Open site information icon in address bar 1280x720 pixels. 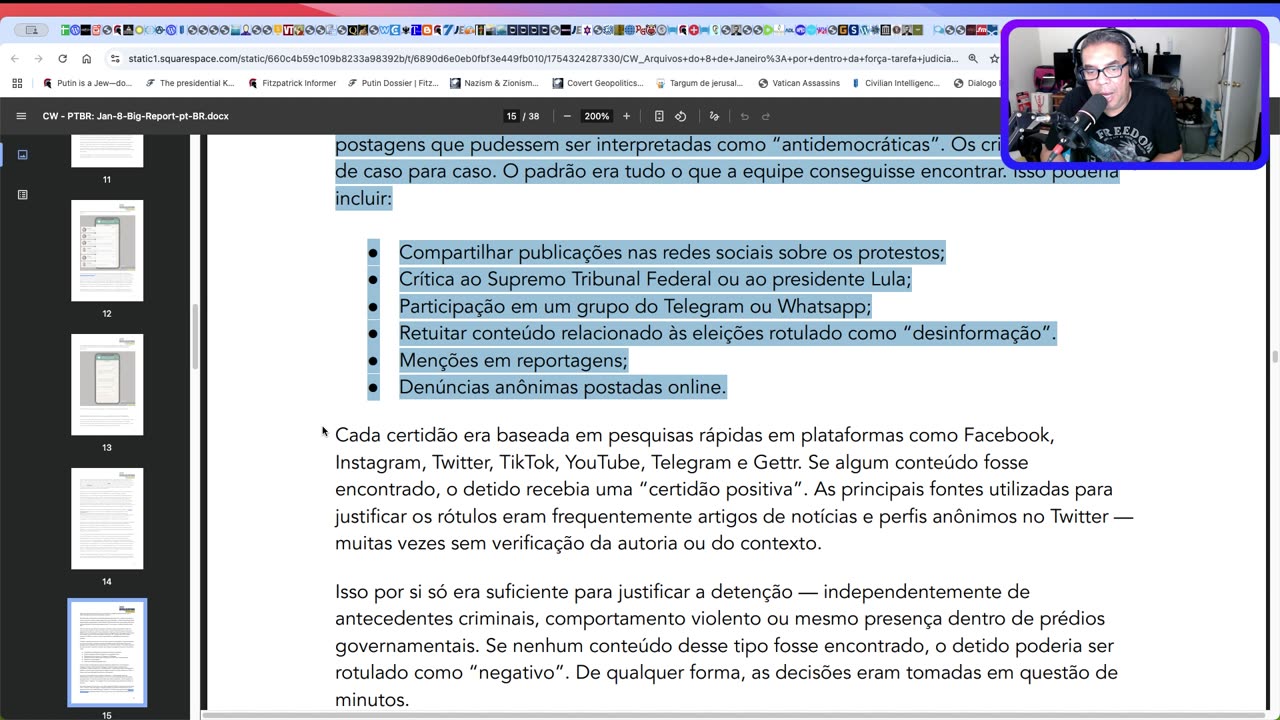click(115, 58)
